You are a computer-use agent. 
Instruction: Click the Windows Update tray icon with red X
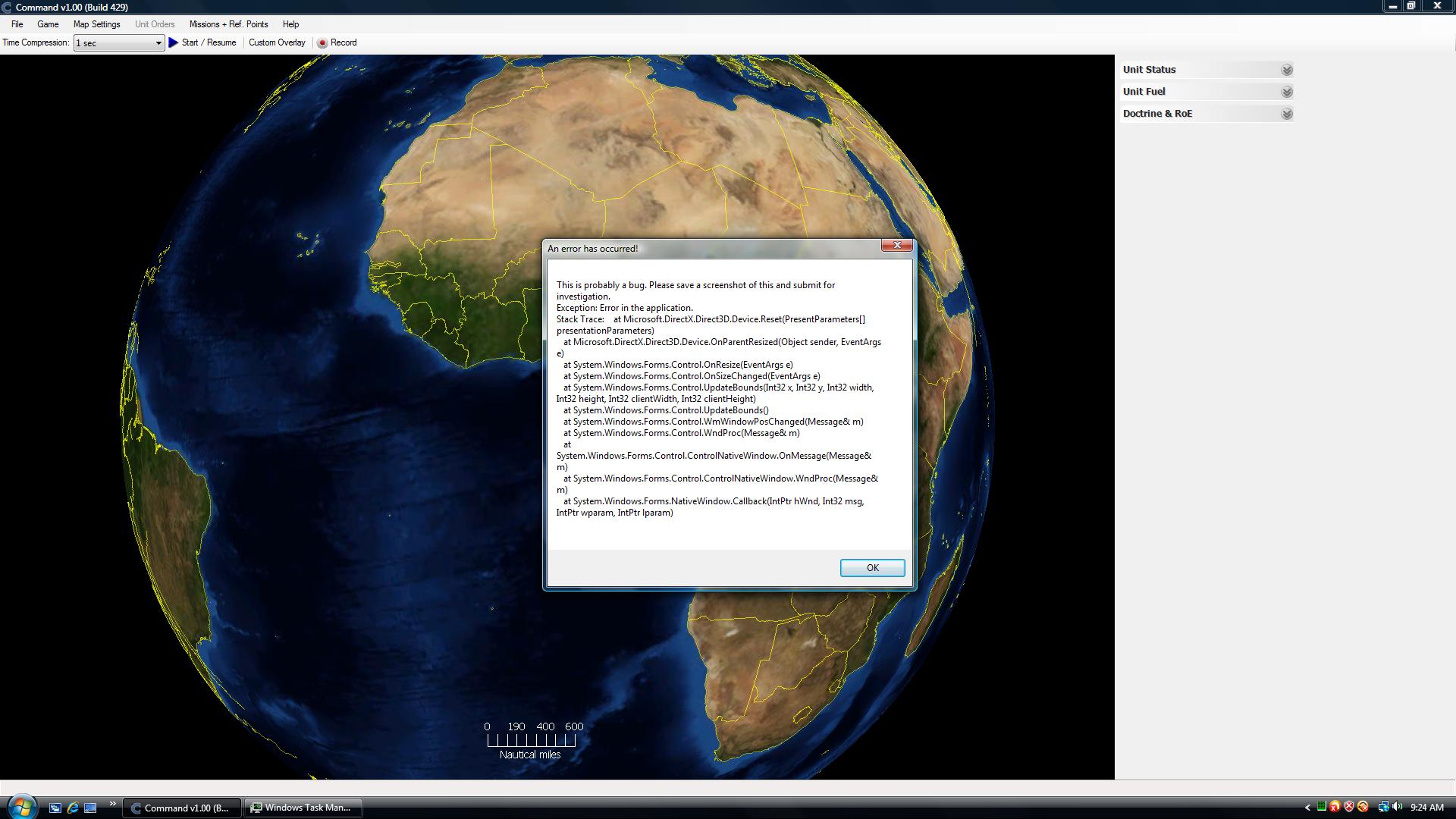coord(1363,807)
